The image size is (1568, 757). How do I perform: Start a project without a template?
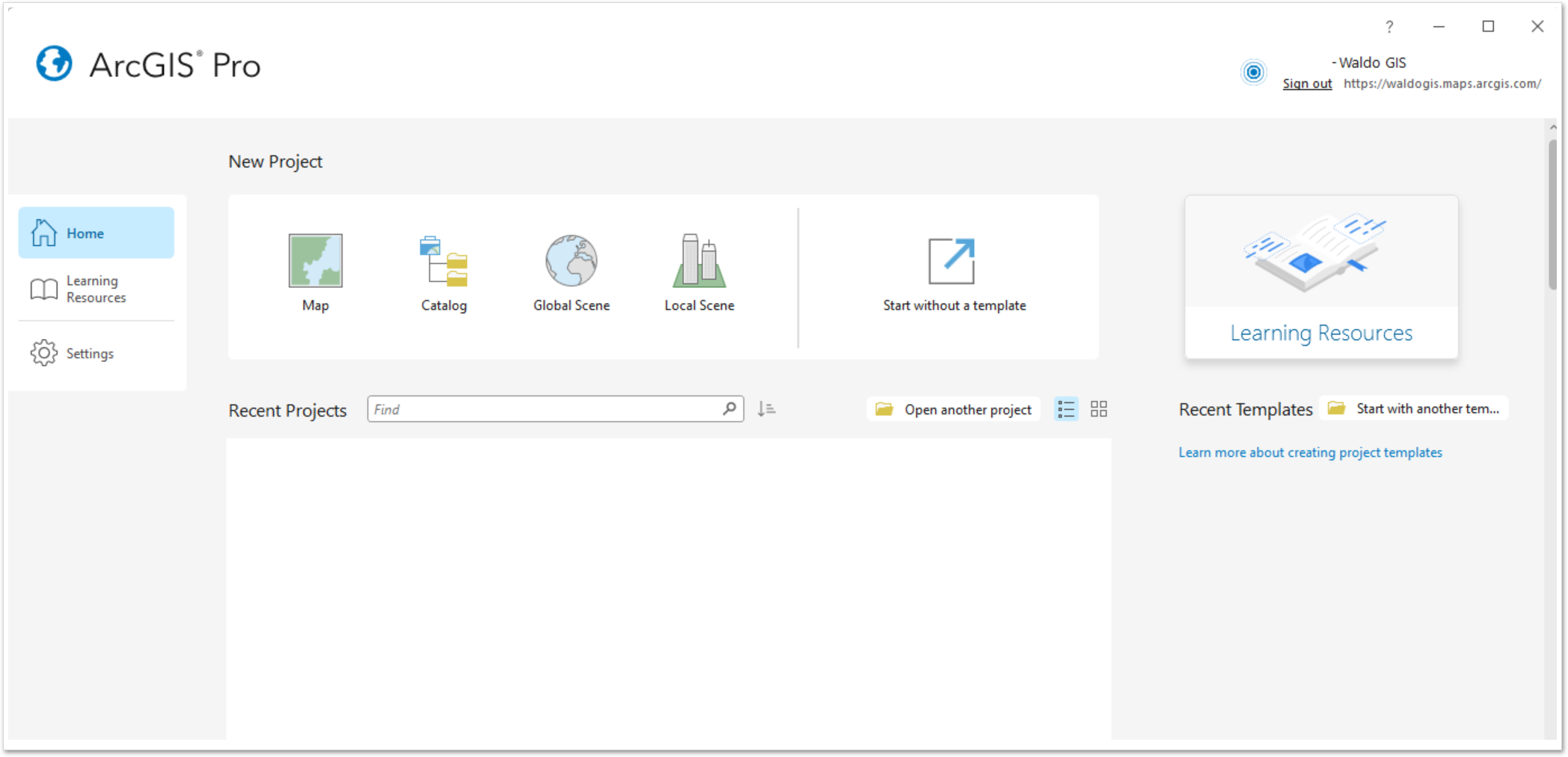(x=954, y=274)
